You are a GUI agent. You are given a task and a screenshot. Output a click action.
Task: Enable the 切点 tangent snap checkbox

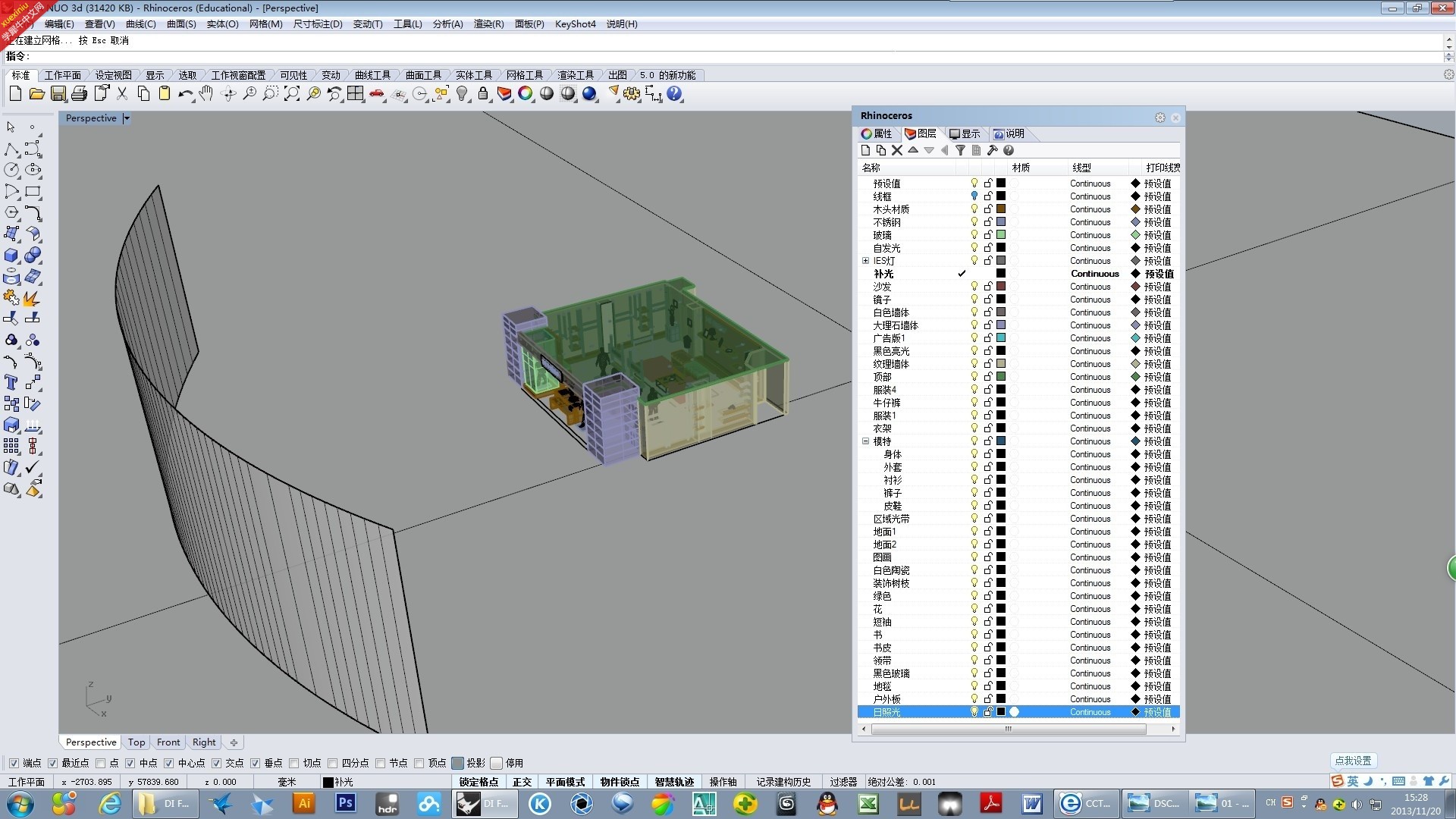pyautogui.click(x=293, y=763)
